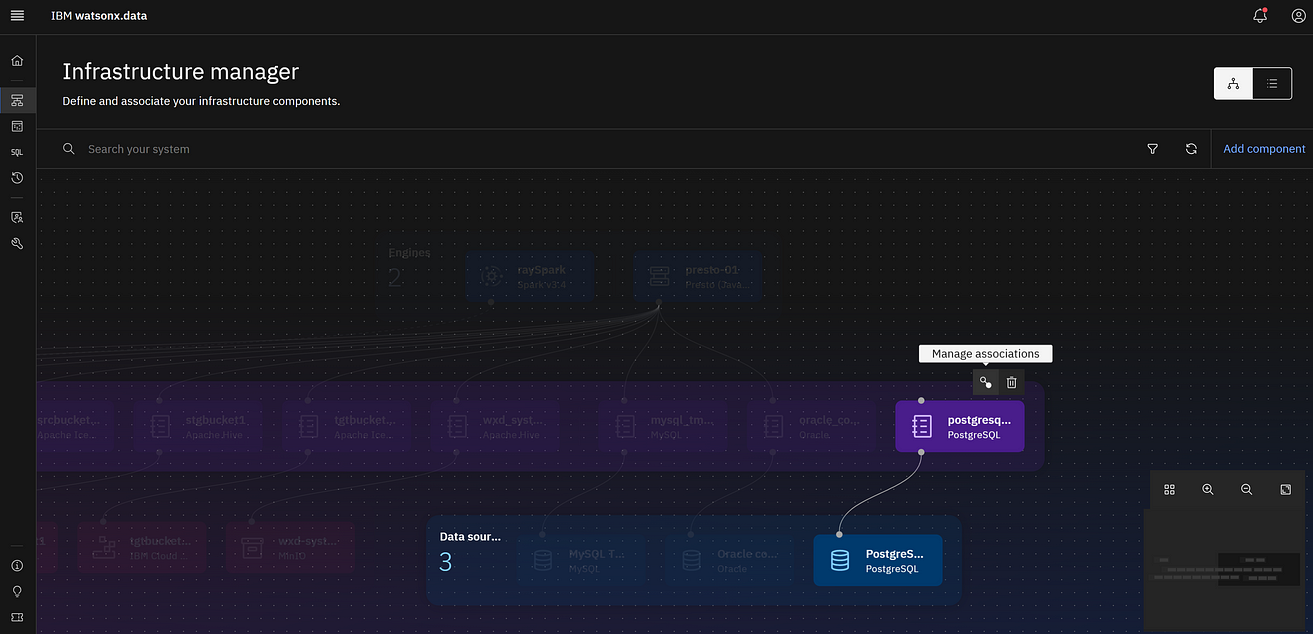
Task: Click the Data sources group label
Action: coord(470,536)
